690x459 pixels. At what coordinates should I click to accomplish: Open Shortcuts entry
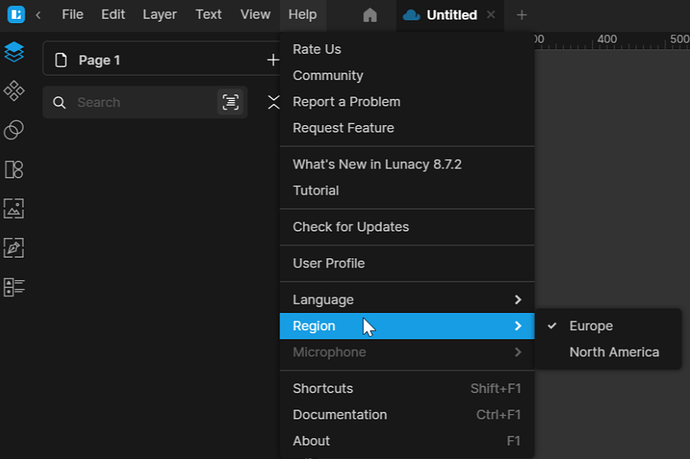tap(407, 389)
